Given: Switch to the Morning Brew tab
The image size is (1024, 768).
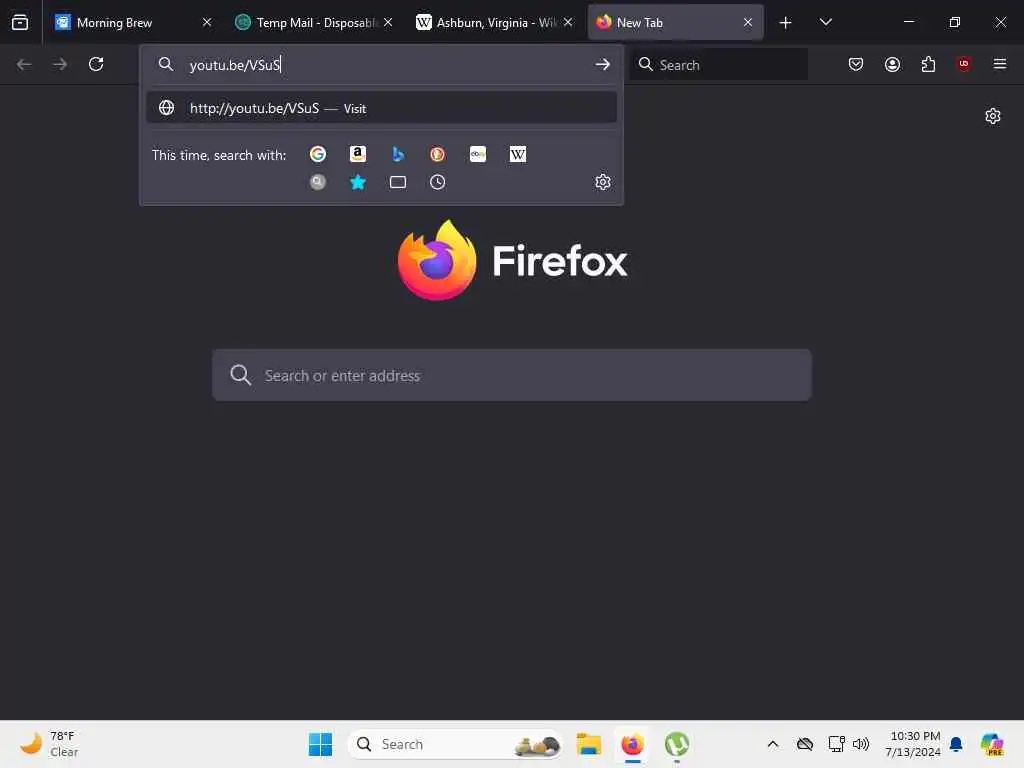Looking at the screenshot, I should (133, 23).
